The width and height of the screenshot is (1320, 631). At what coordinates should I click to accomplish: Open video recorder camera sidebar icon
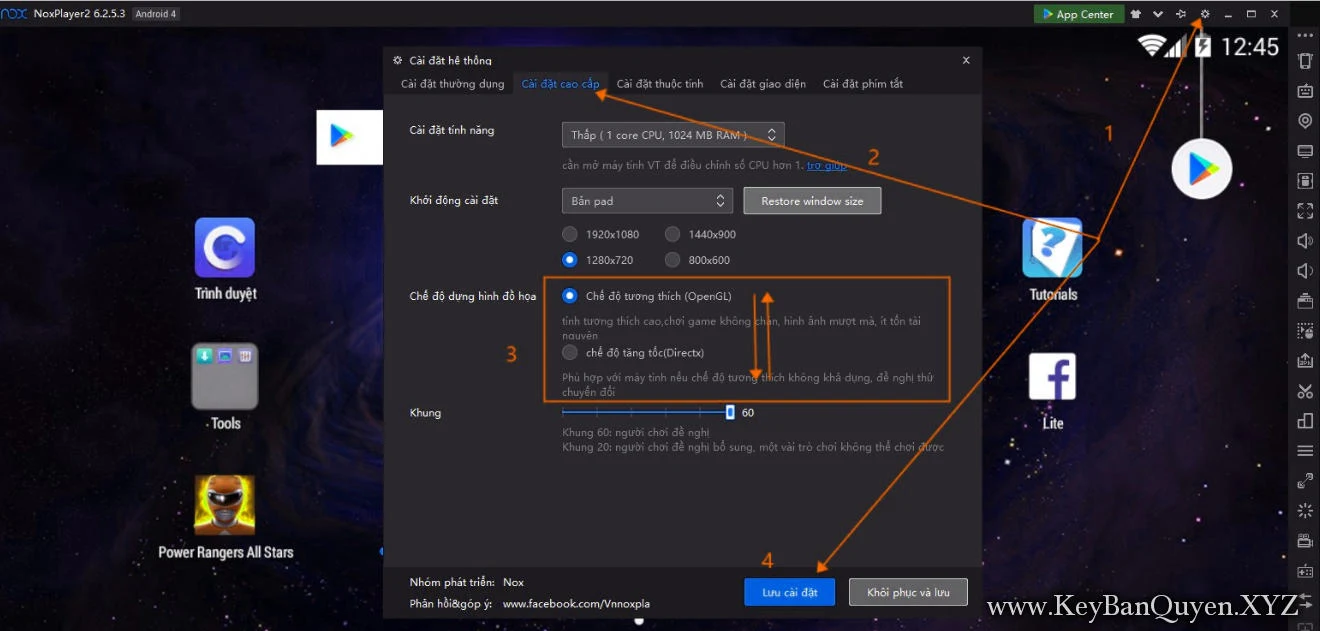(1305, 541)
